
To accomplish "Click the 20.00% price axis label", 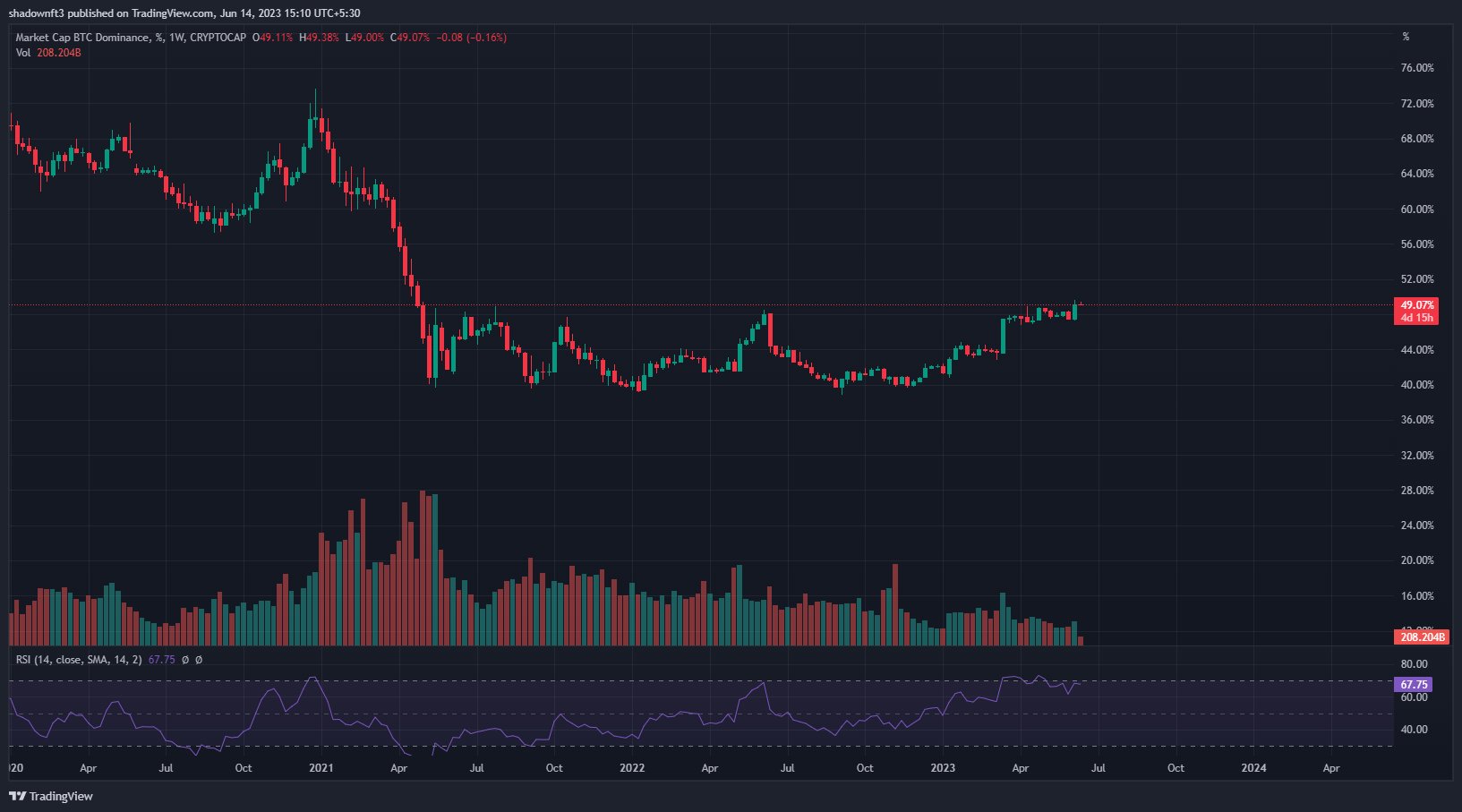I will coord(1417,560).
